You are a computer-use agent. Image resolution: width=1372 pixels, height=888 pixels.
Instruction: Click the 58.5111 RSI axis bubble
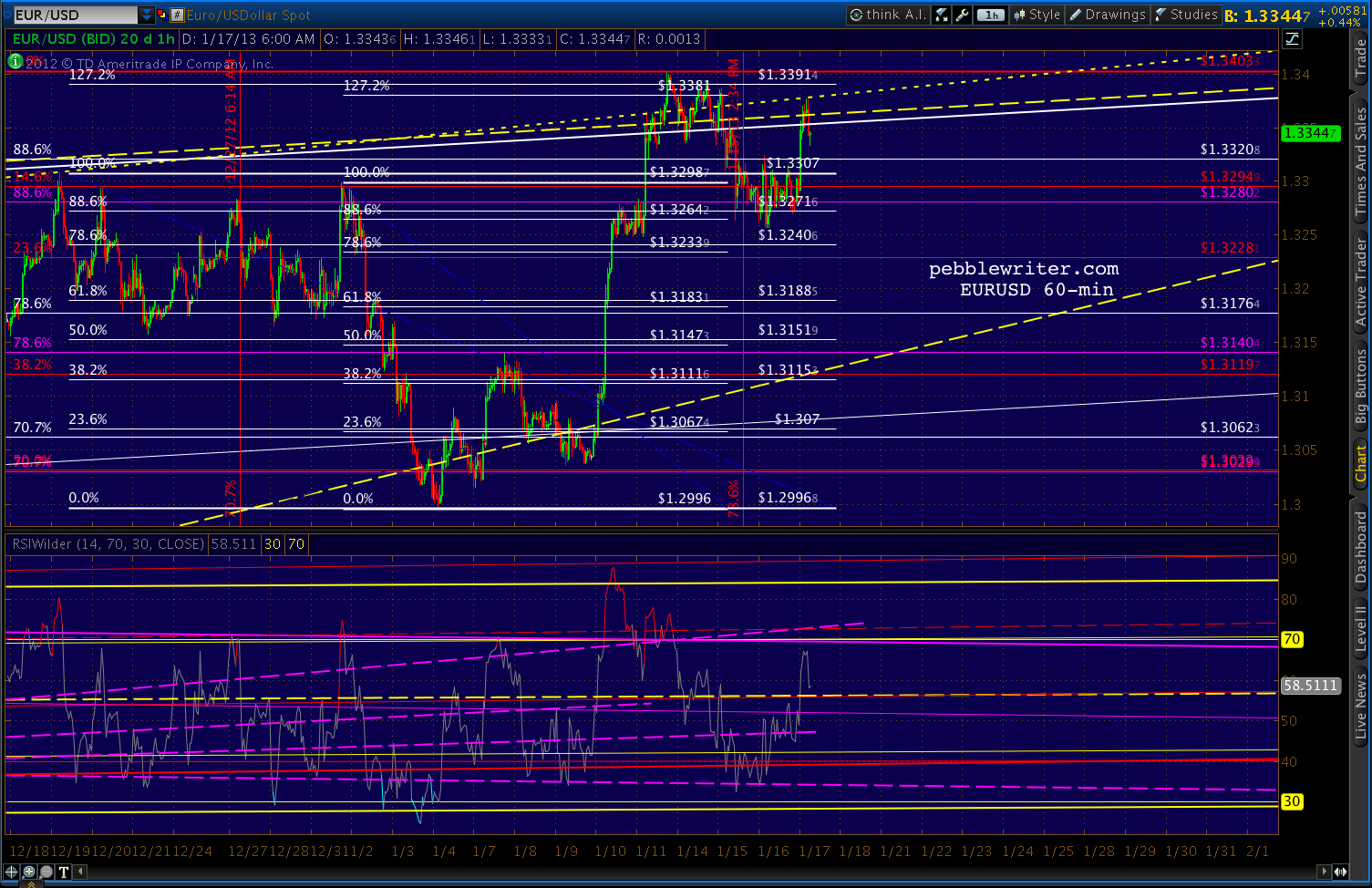pyautogui.click(x=1311, y=685)
